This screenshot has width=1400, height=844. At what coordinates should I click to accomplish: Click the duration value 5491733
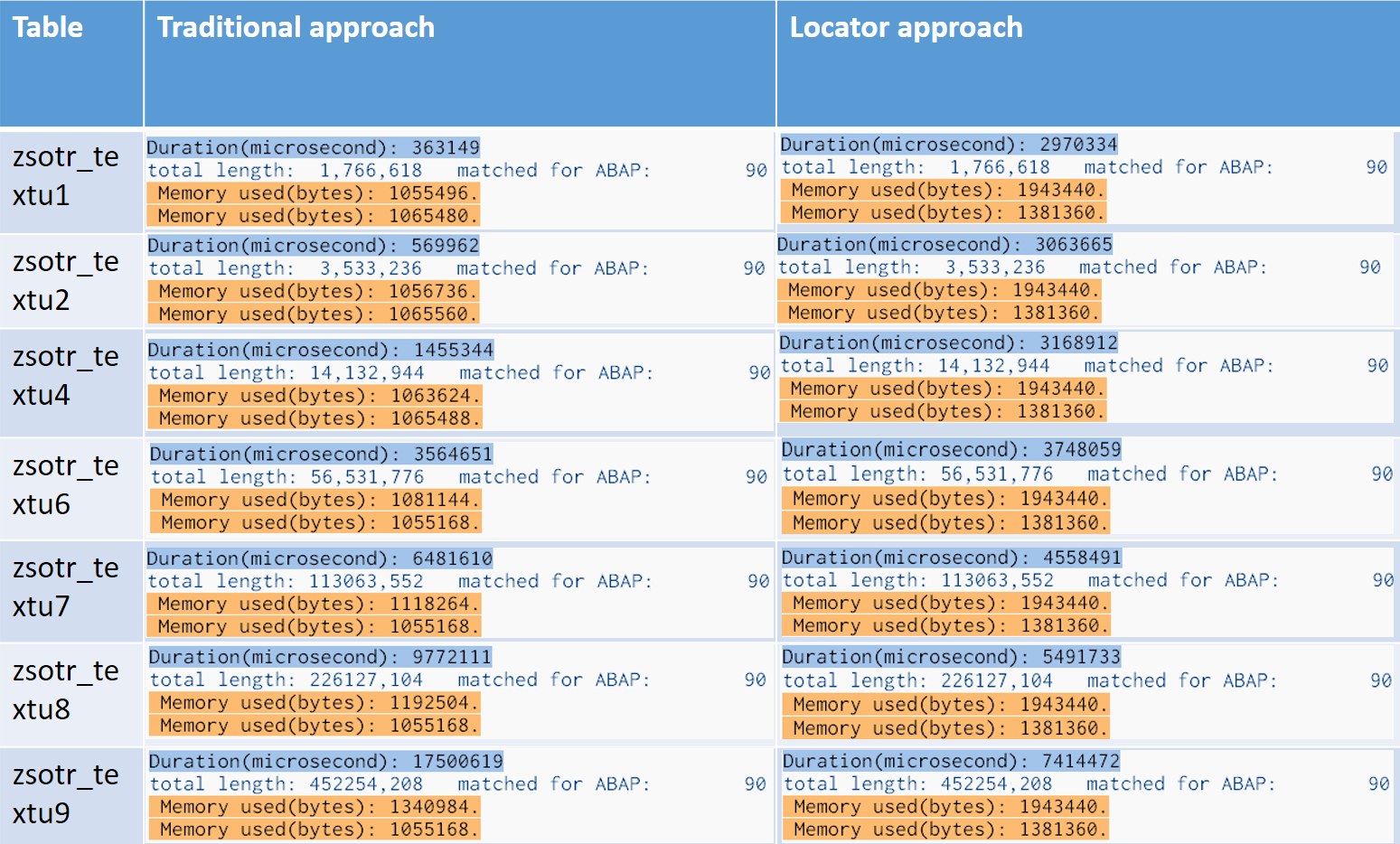(x=1081, y=657)
